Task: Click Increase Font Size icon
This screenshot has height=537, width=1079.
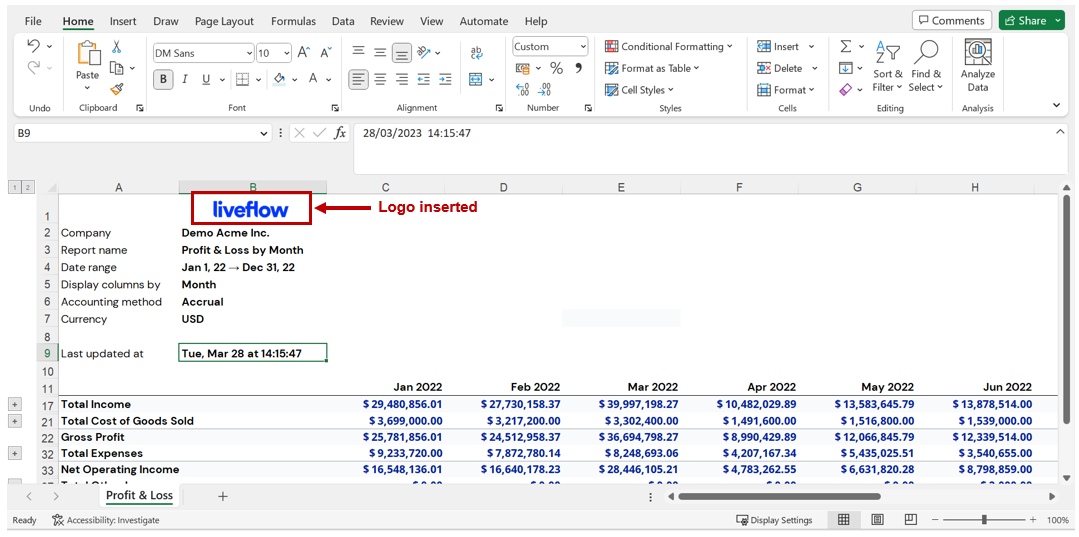Action: (x=303, y=52)
